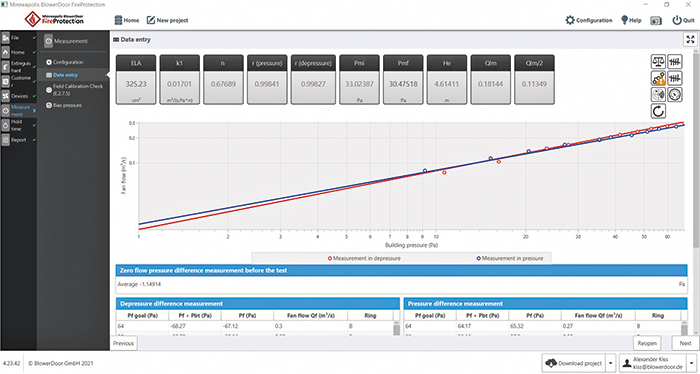Click the Qlm/2 value tile 0.11349
The height and width of the screenshot is (374, 700).
click(534, 79)
